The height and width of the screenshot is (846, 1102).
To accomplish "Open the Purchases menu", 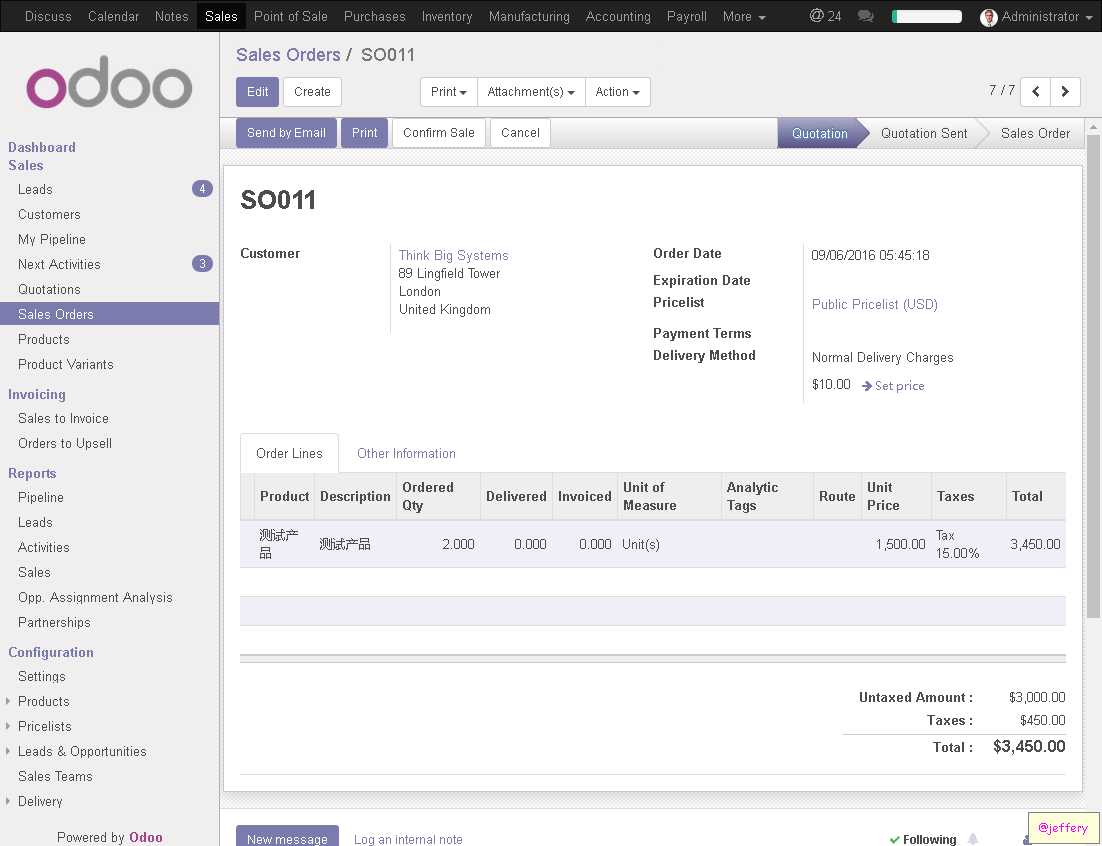I will pyautogui.click(x=375, y=16).
